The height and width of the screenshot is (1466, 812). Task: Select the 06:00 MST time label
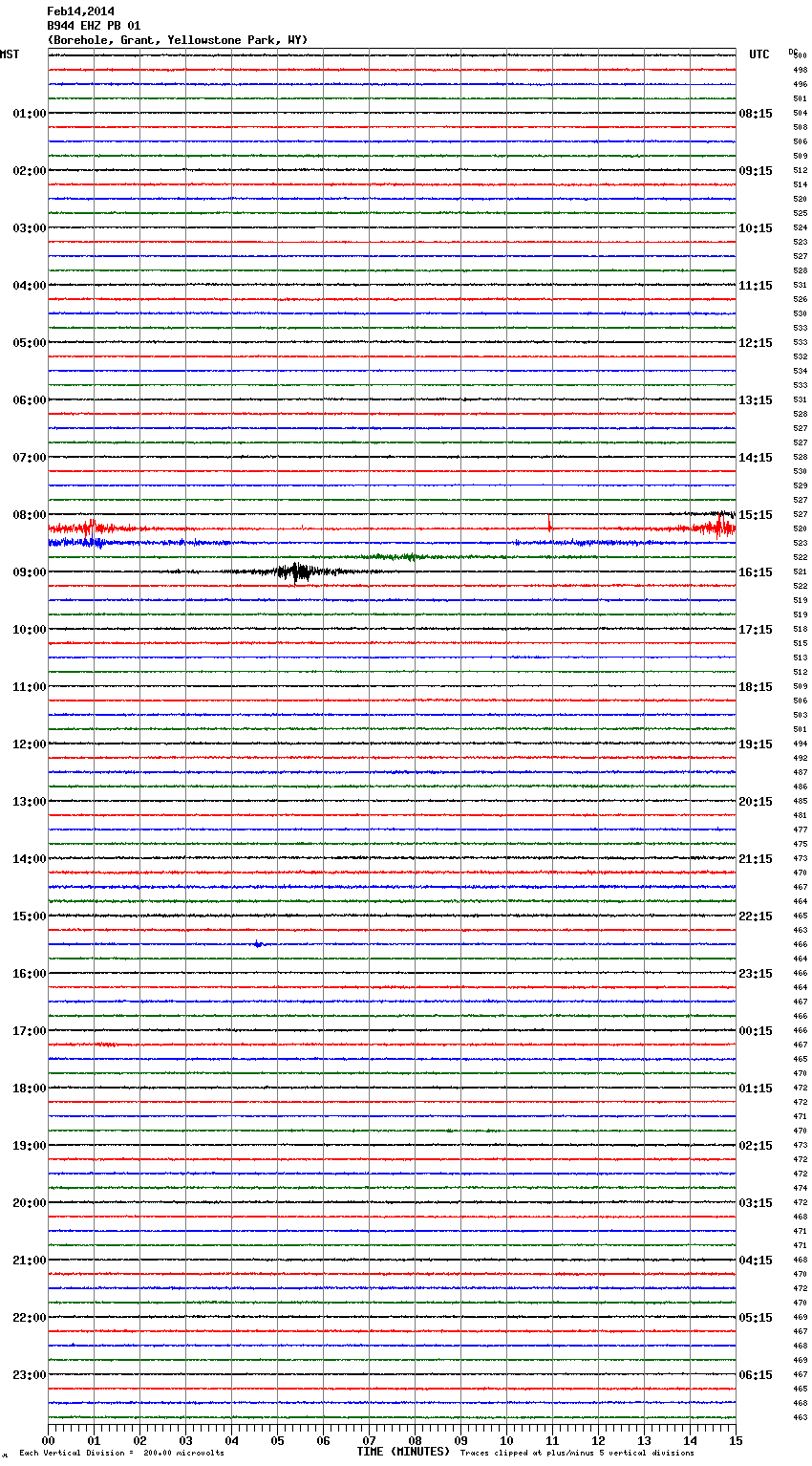click(x=30, y=400)
